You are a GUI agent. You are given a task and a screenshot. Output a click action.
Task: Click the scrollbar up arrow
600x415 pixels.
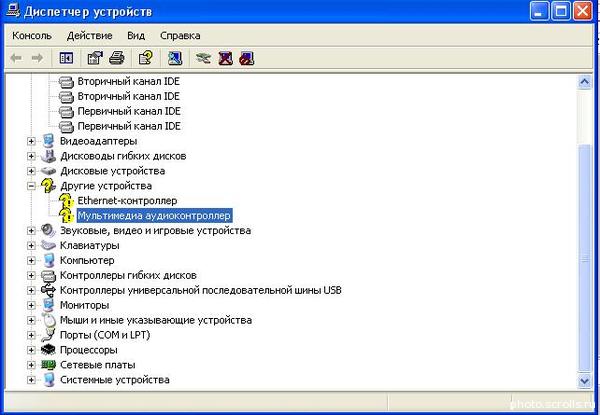tap(585, 82)
